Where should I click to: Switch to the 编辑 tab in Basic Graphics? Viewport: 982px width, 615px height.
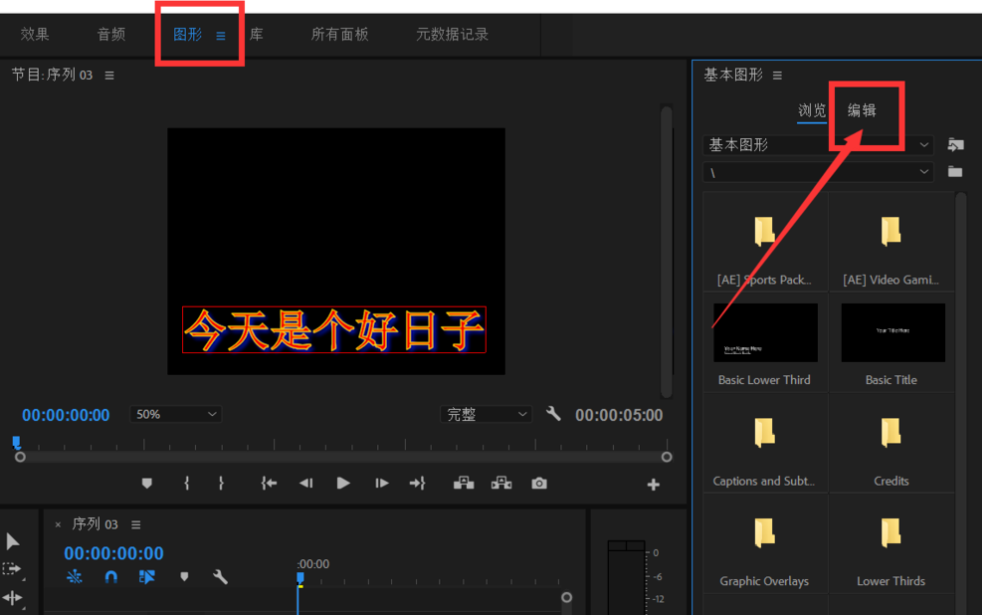tap(861, 110)
